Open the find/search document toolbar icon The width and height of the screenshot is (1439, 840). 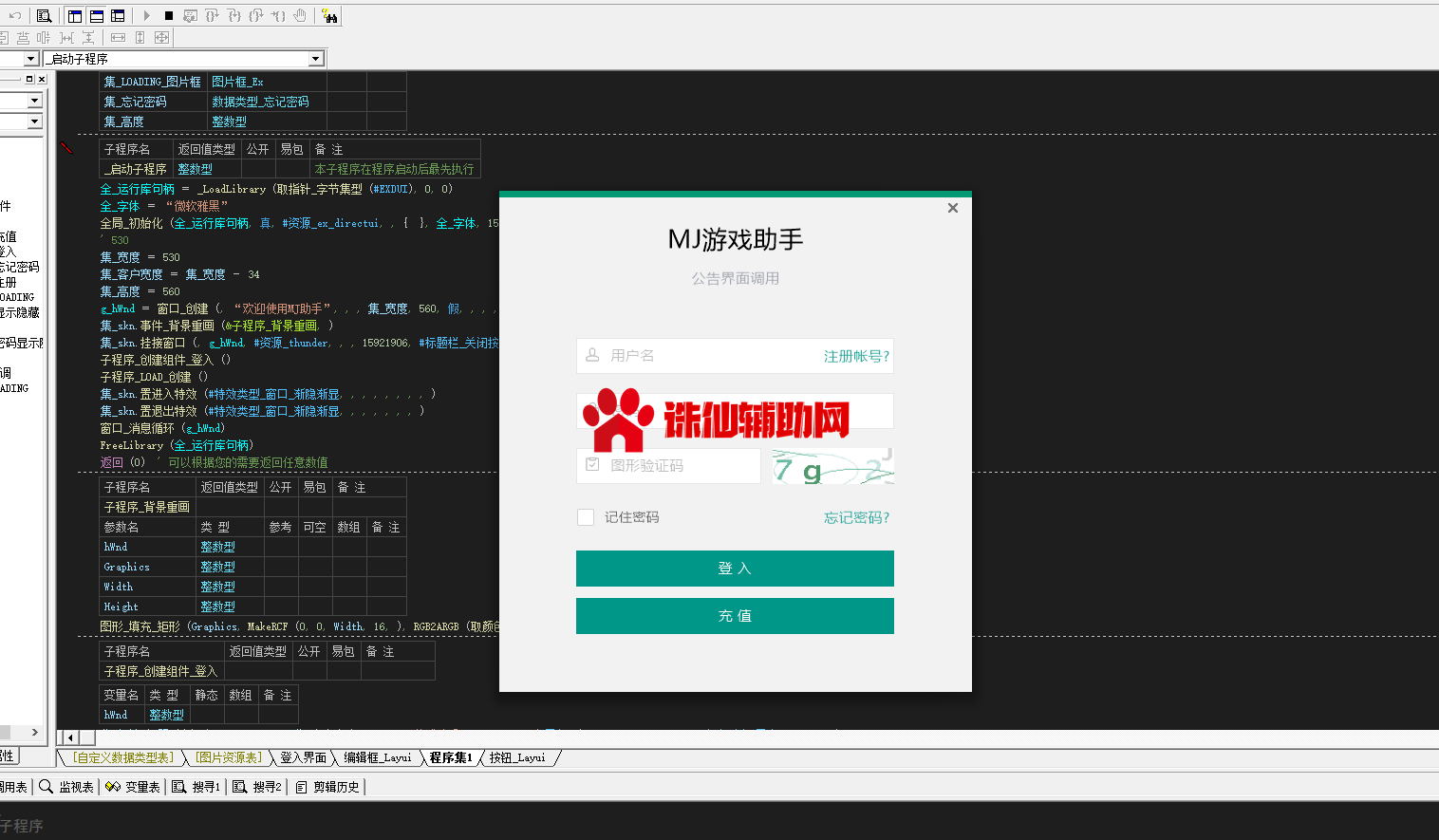tap(44, 16)
